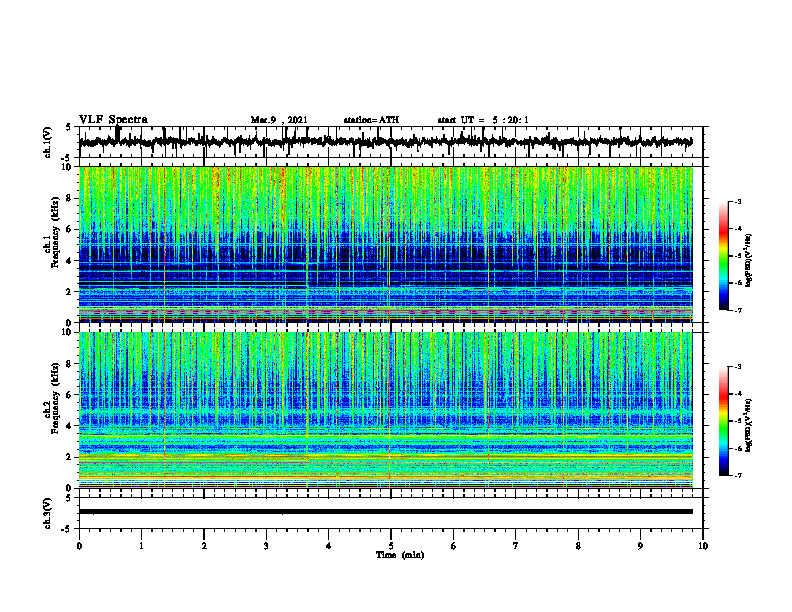Click time-axis tick label '5'
Screen dimensions: 792x612
point(391,546)
